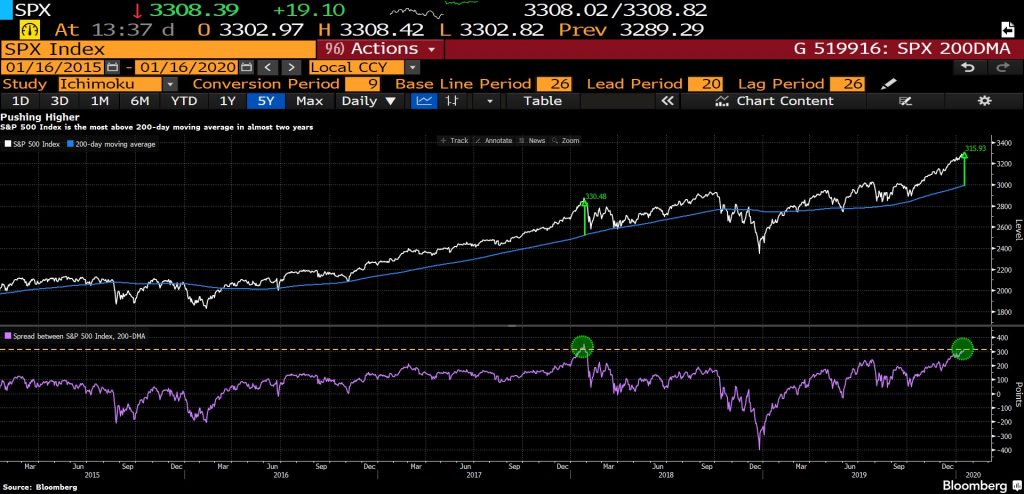1024x494 pixels.
Task: Click the 2018 green circle marker on spread
Action: (x=582, y=348)
